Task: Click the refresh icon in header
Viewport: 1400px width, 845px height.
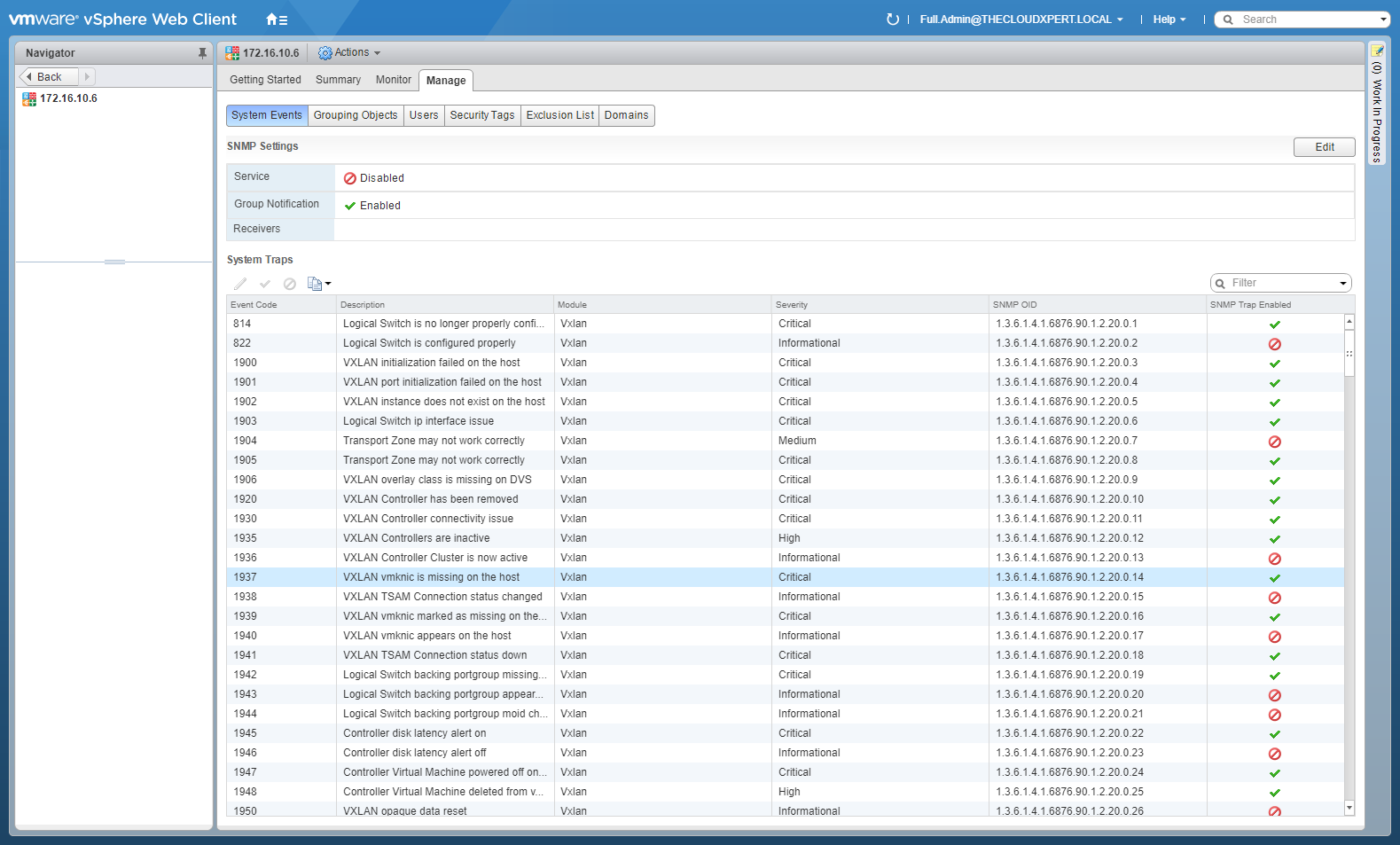Action: click(x=892, y=20)
